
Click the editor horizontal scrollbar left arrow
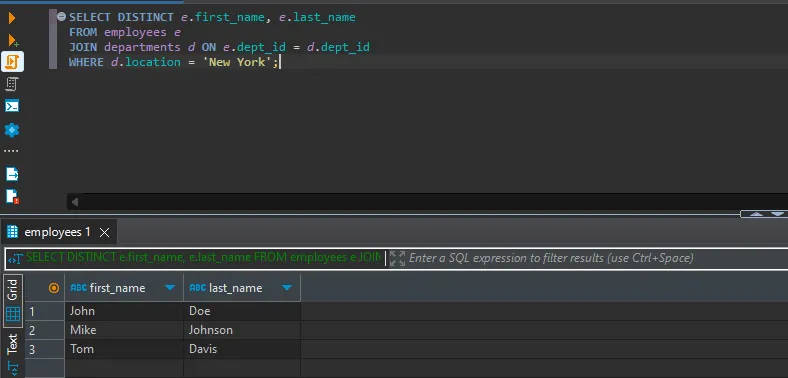(x=75, y=202)
